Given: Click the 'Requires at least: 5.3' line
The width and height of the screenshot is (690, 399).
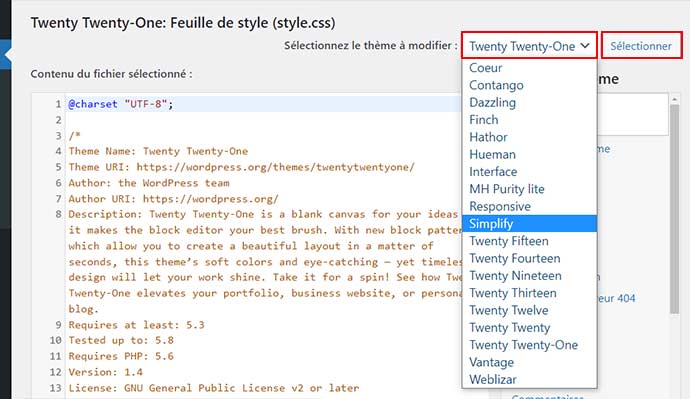Looking at the screenshot, I should (136, 325).
